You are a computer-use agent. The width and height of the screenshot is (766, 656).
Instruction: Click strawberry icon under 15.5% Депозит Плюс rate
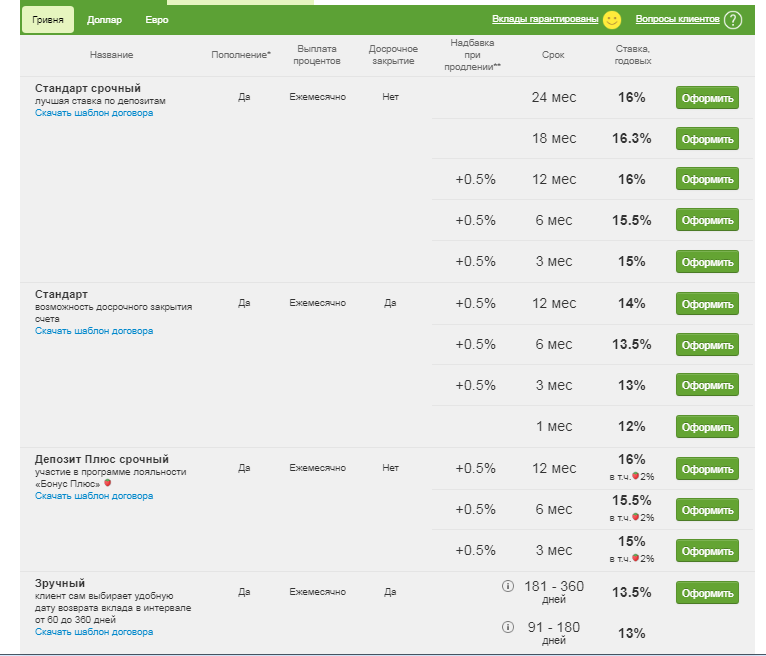[x=636, y=517]
